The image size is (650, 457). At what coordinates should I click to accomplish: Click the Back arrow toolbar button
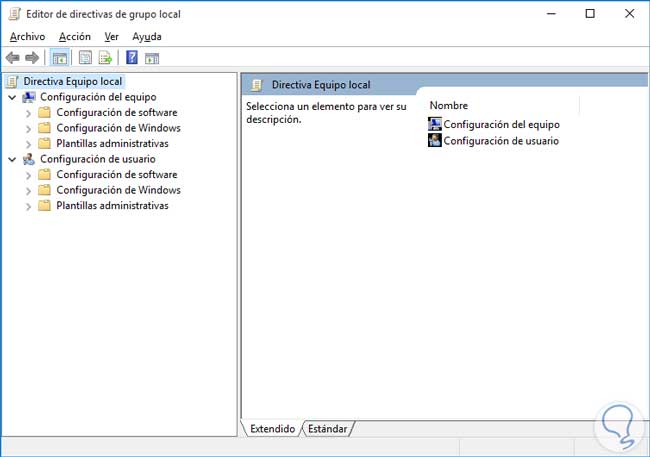(x=13, y=58)
